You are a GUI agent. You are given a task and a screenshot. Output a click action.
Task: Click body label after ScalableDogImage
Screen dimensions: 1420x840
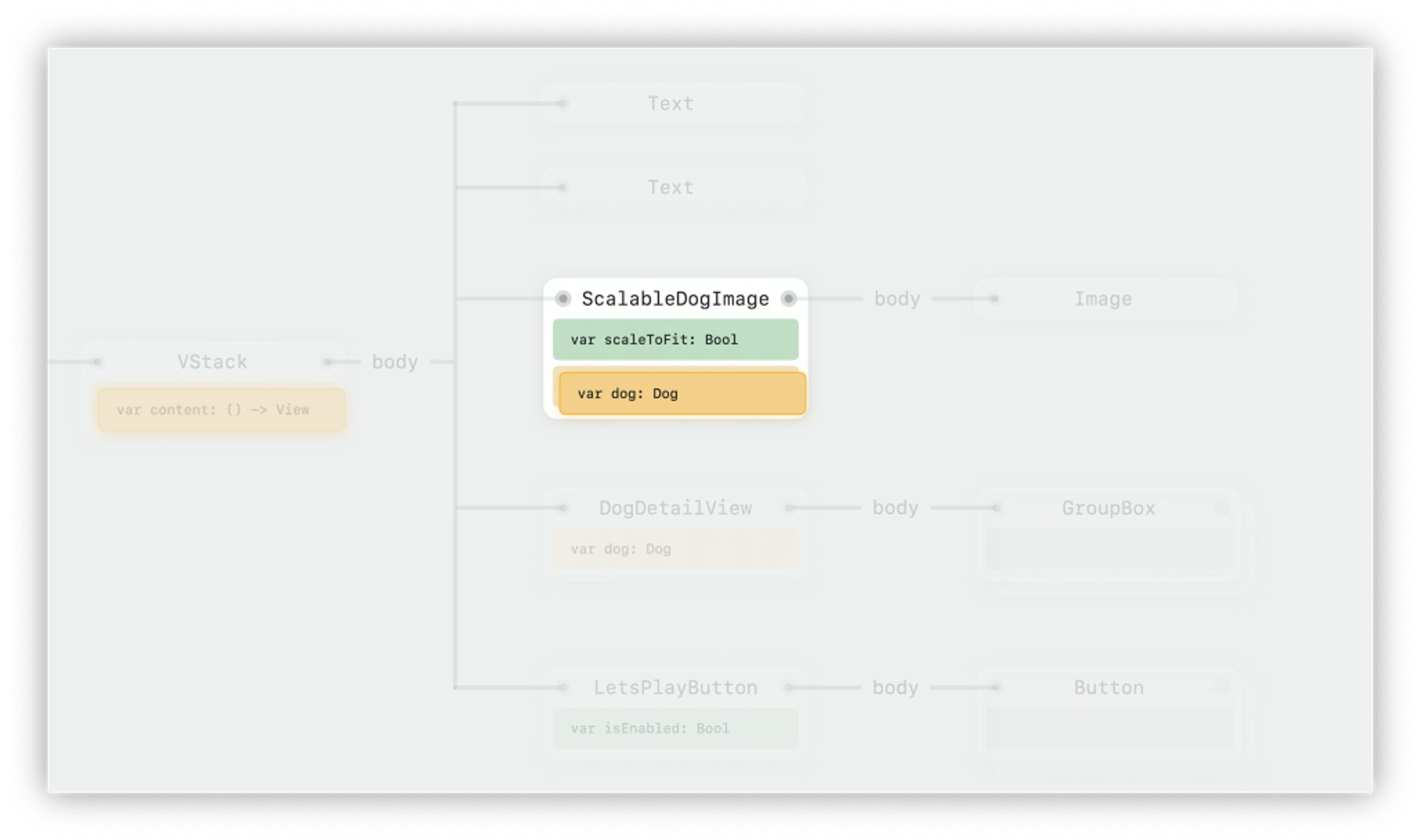click(x=897, y=299)
